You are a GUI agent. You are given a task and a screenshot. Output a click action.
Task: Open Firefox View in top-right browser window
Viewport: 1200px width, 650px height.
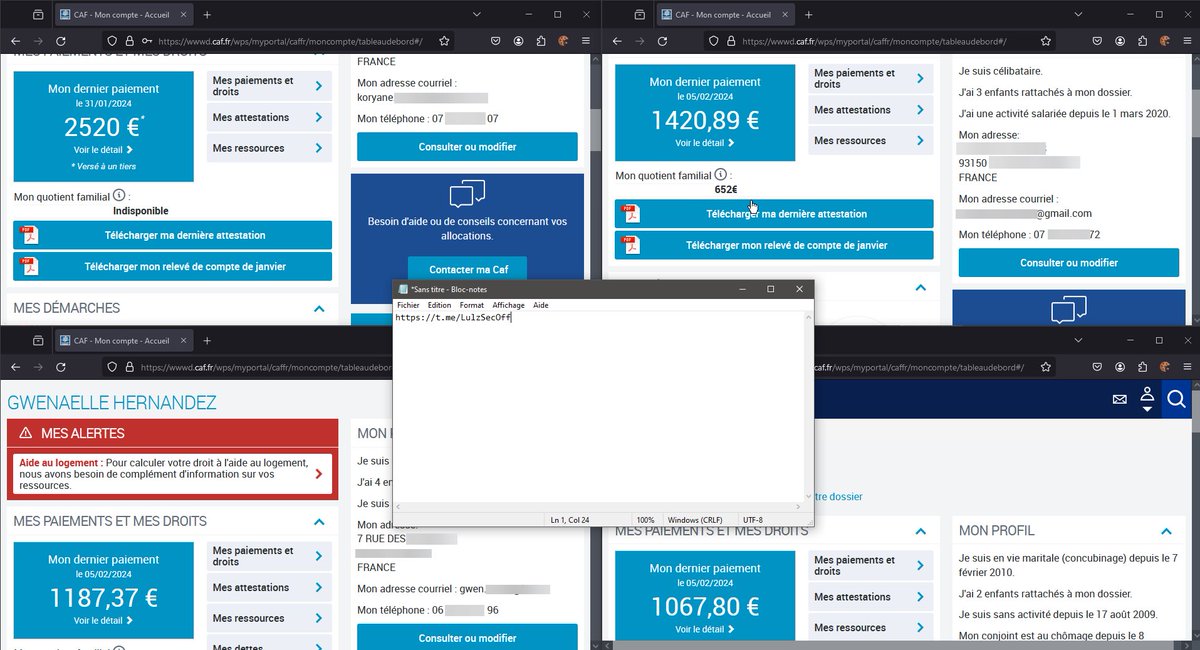coord(639,15)
